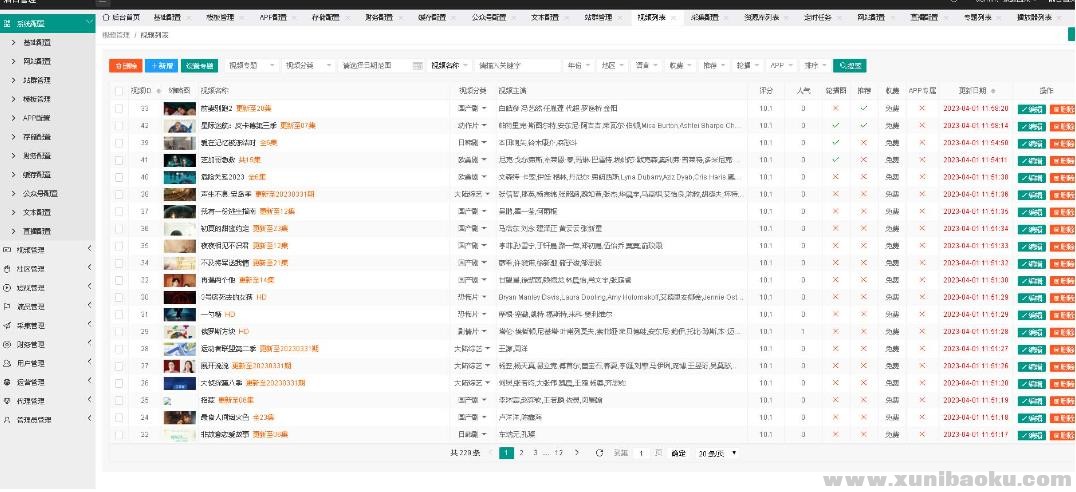Click the calendar icon in date range field
The image size is (1076, 492).
coord(416,66)
